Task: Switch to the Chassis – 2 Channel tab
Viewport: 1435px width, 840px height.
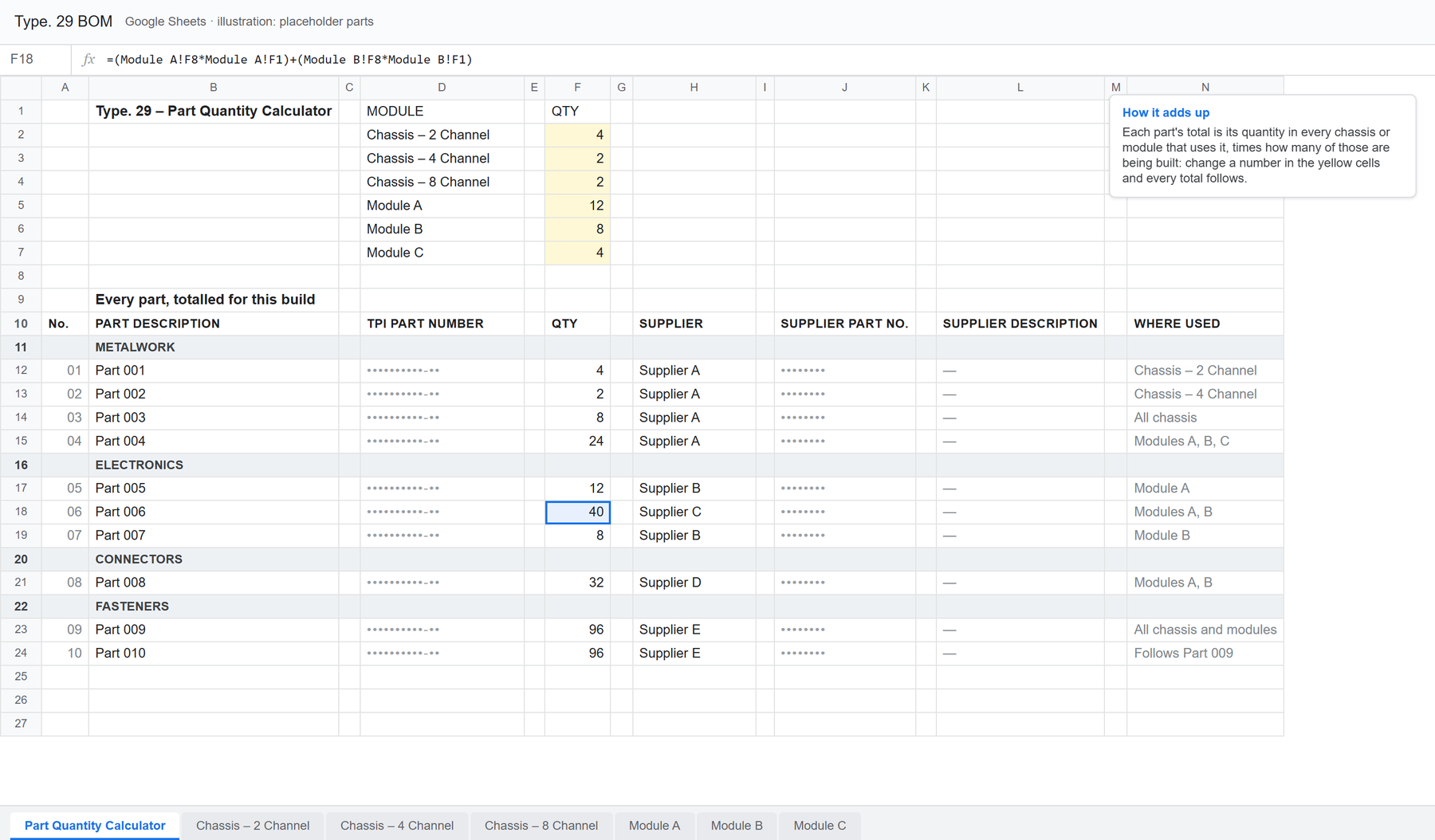Action: [253, 826]
